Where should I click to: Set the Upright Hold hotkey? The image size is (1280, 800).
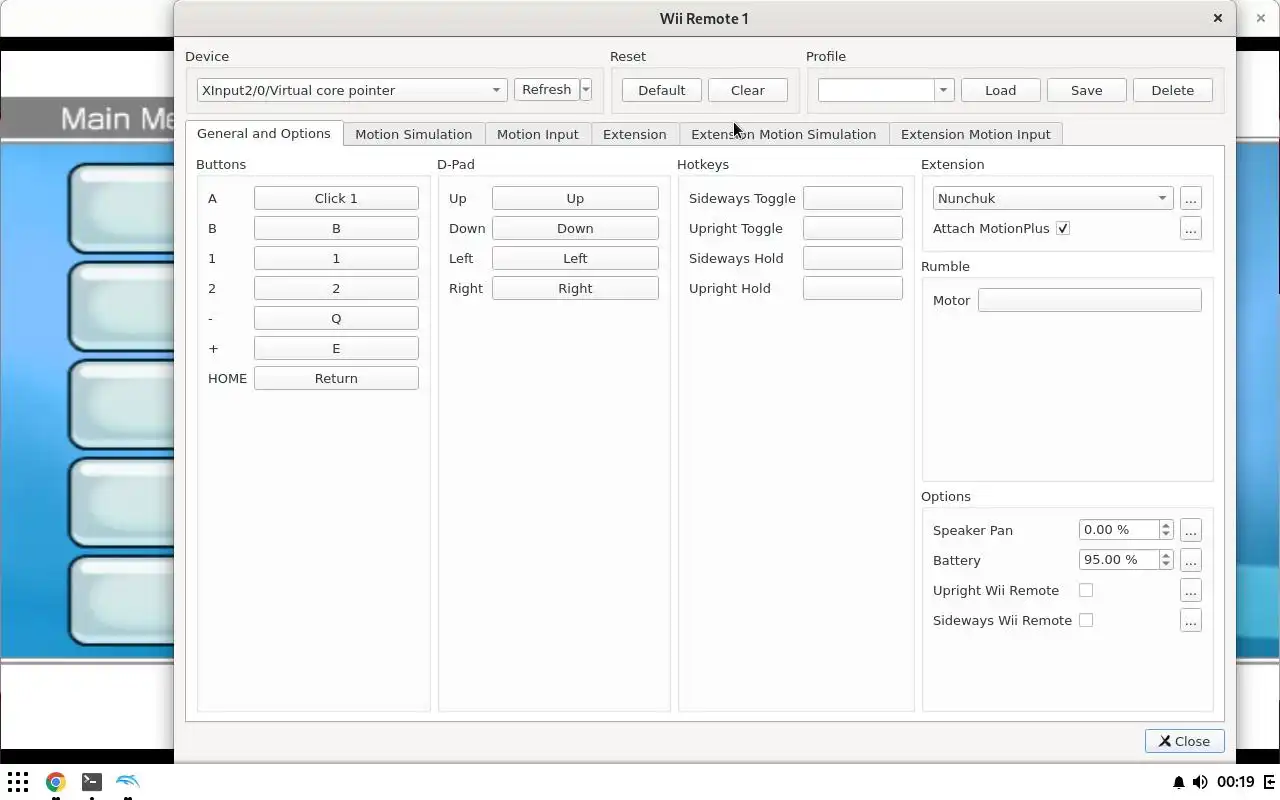(x=853, y=288)
